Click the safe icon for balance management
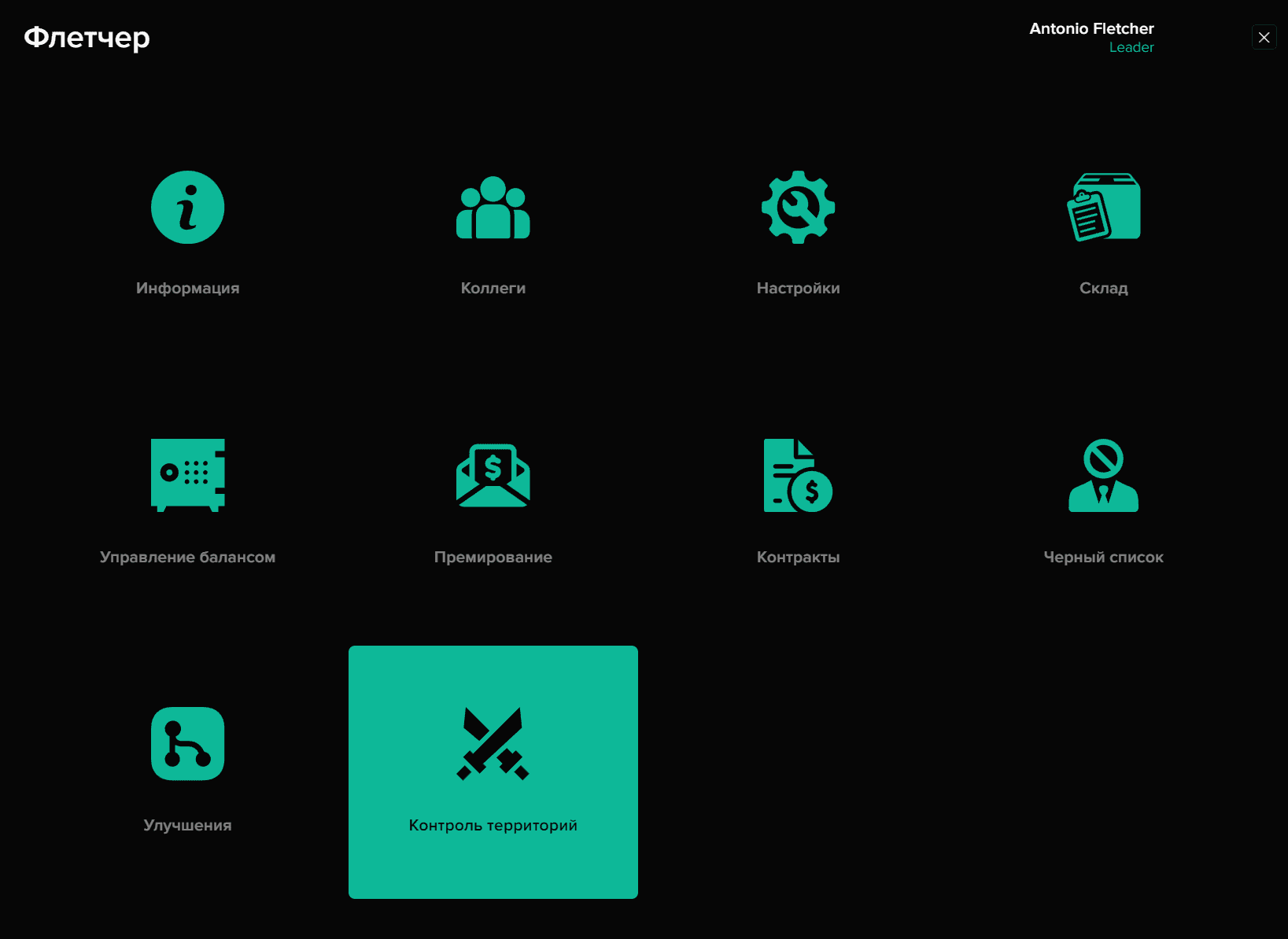The width and height of the screenshot is (1288, 939). click(x=187, y=475)
